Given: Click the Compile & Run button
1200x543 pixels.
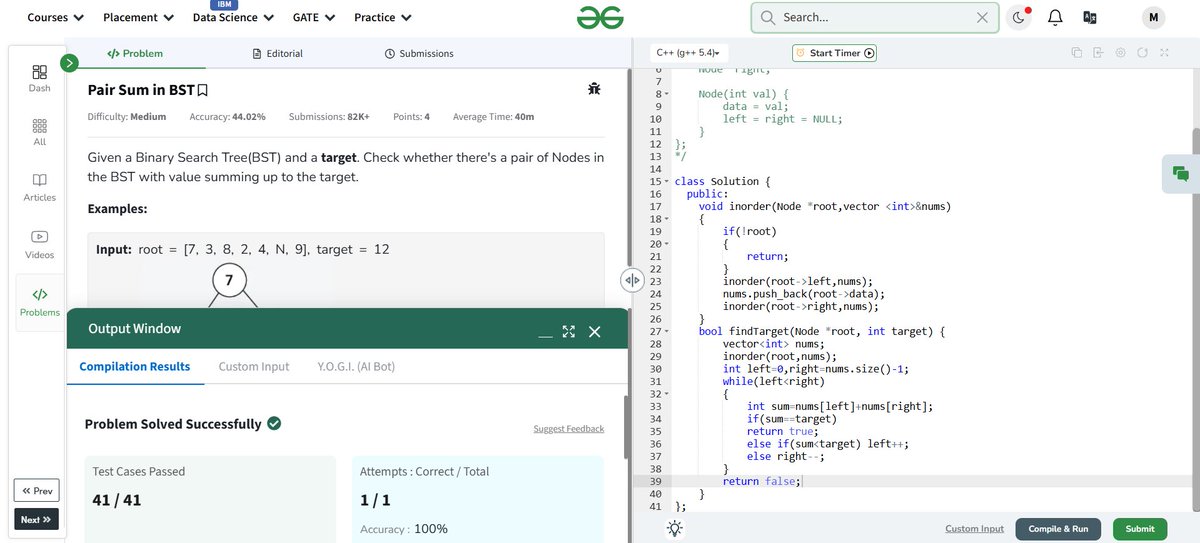Looking at the screenshot, I should [1058, 529].
